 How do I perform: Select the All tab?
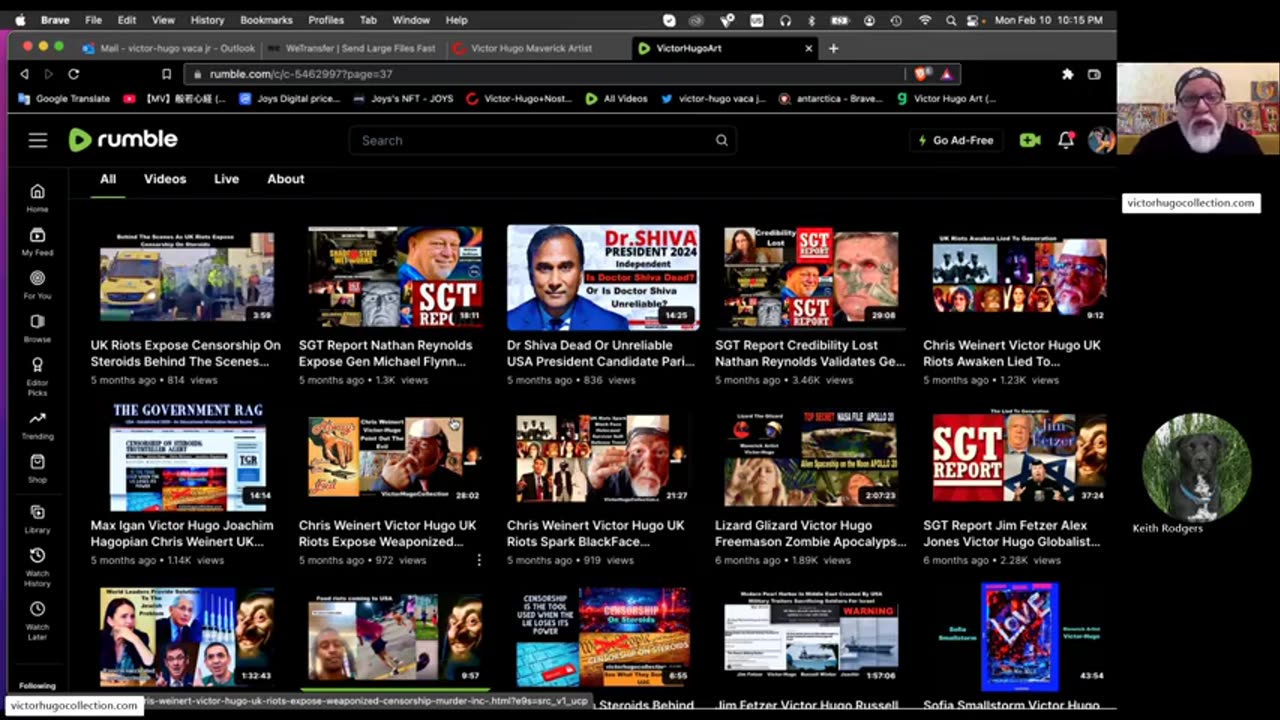click(x=108, y=179)
